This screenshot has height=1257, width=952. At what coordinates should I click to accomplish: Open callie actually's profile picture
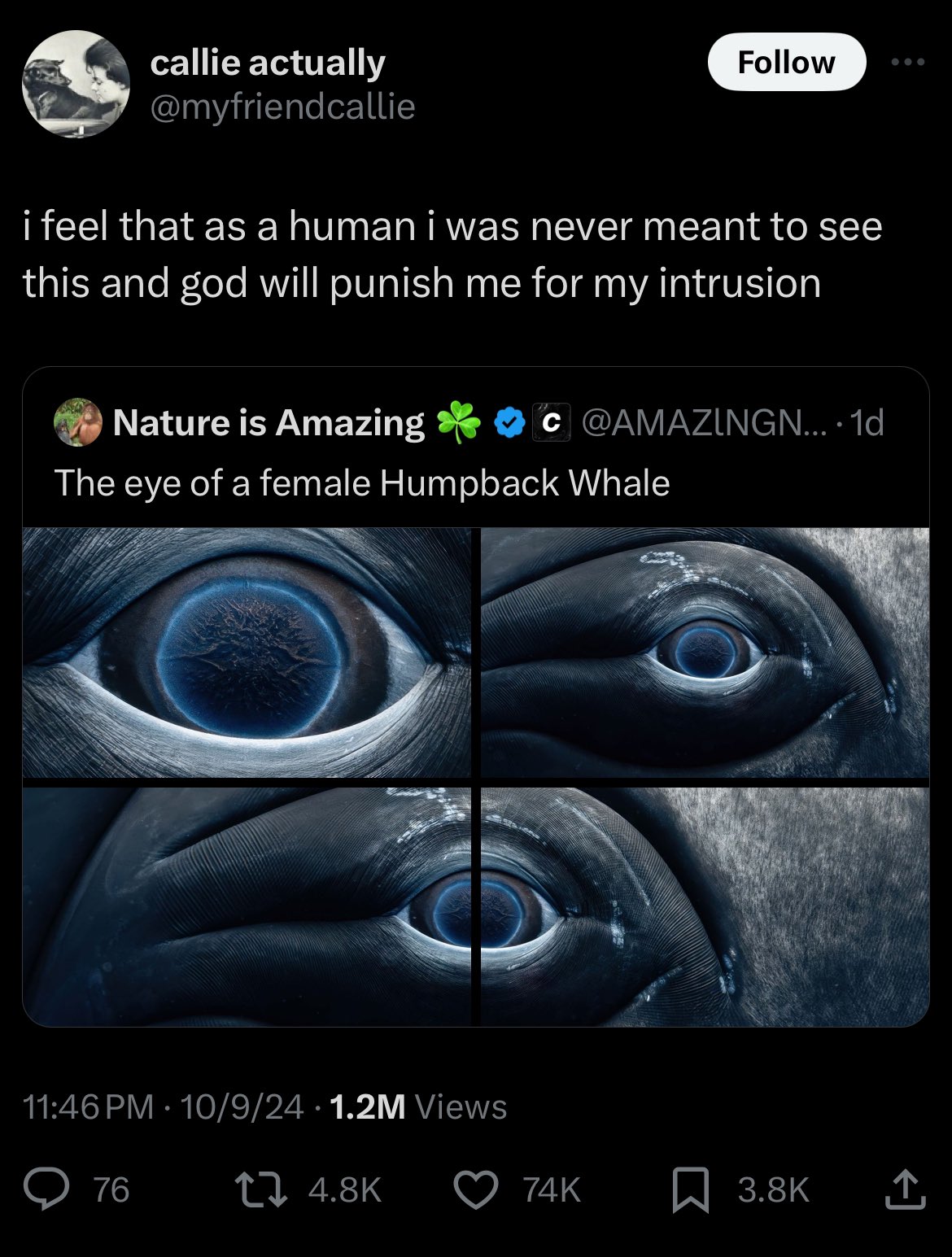tap(76, 84)
